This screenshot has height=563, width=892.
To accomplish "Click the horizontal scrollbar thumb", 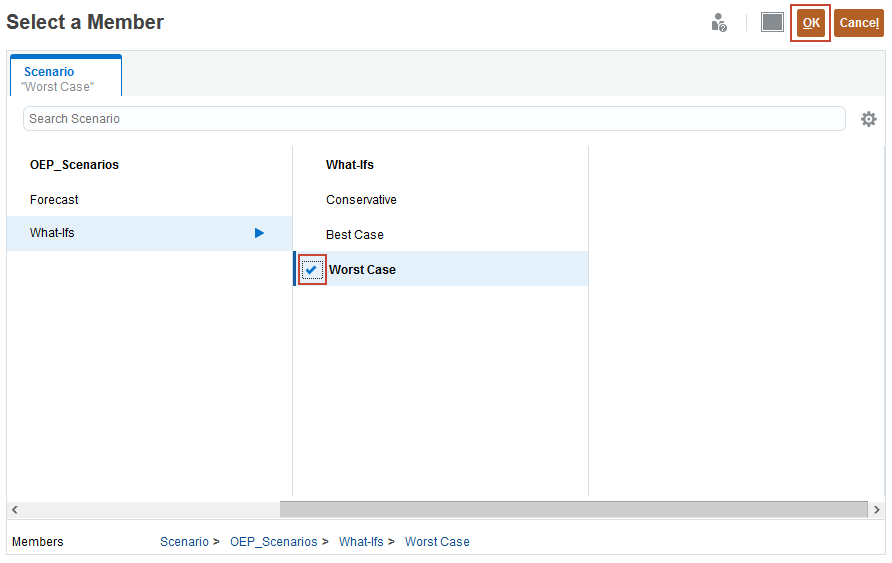I will [x=573, y=510].
